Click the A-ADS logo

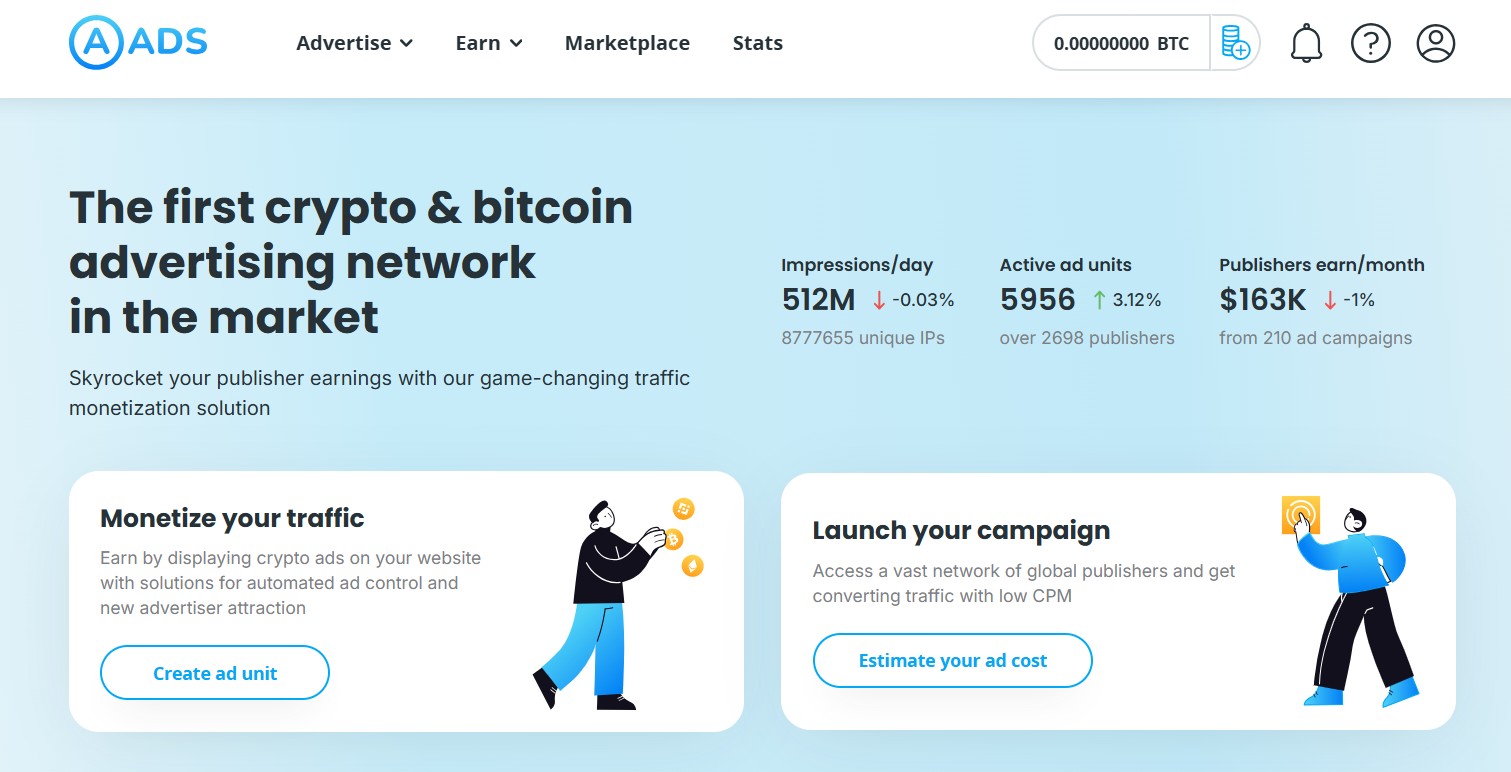pyautogui.click(x=138, y=42)
